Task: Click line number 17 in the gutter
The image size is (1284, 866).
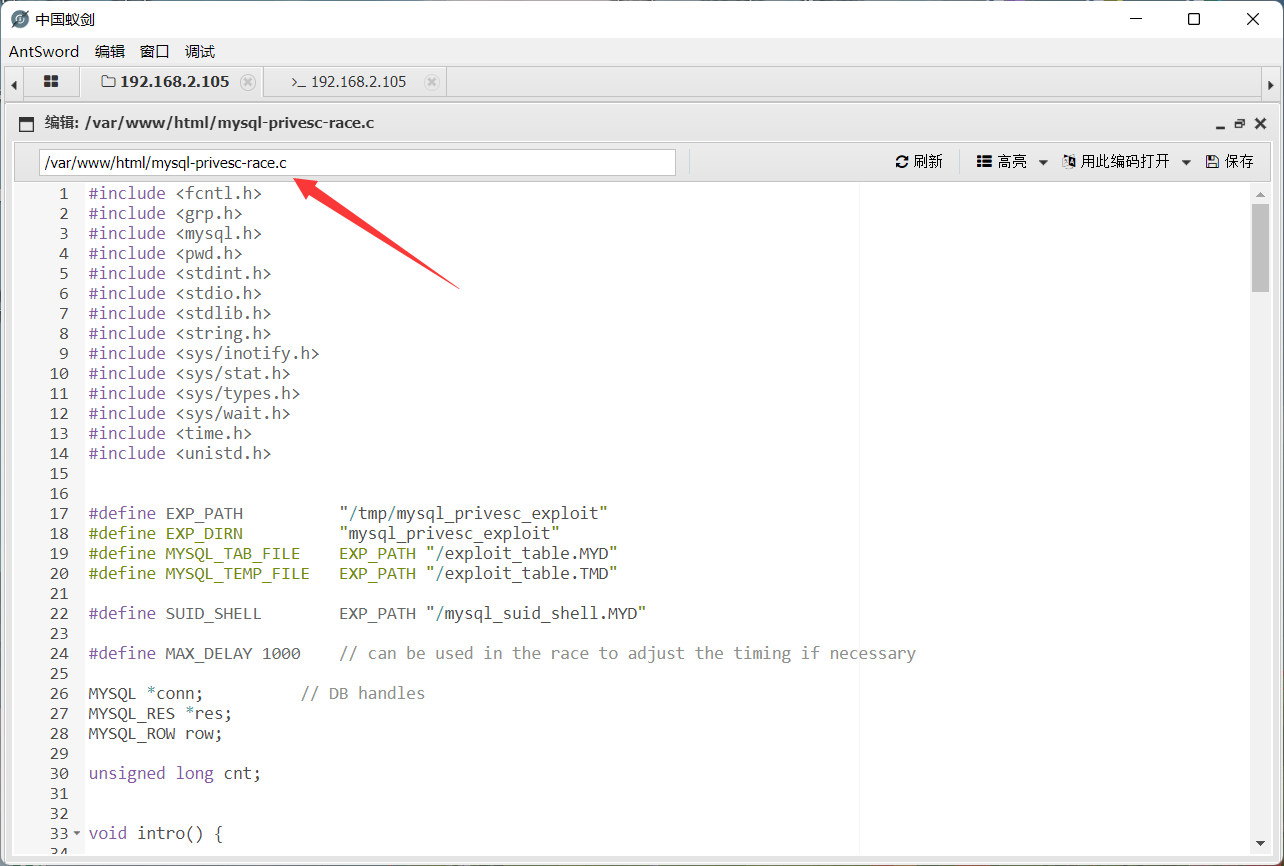Action: [59, 513]
